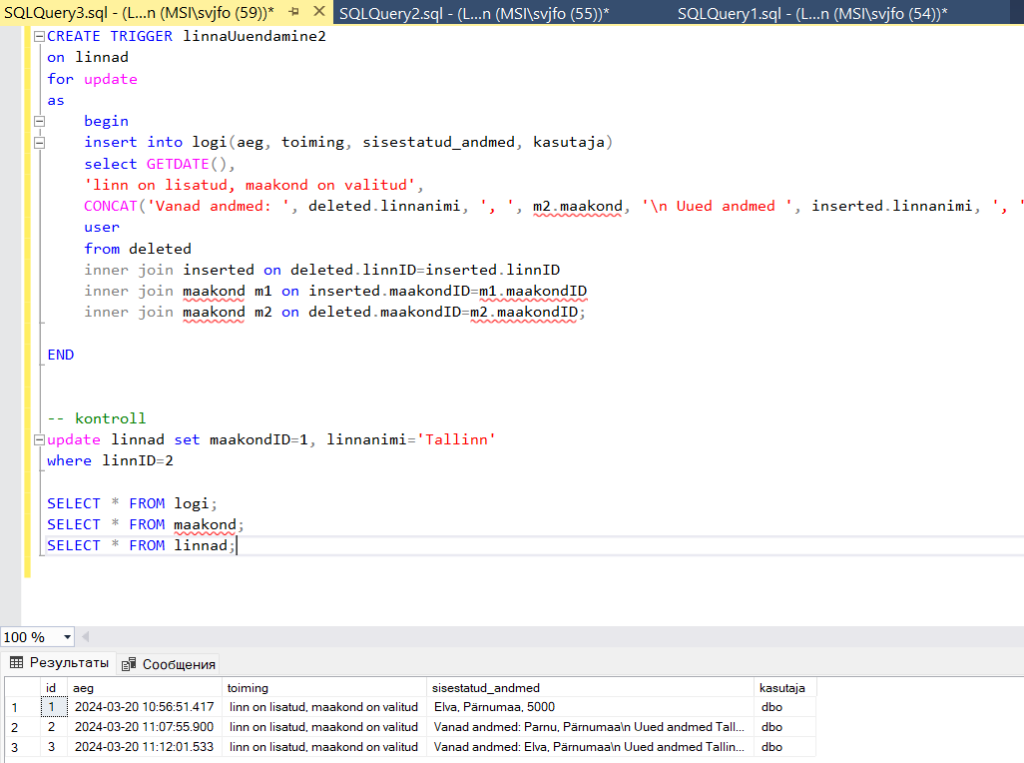
Task: Collapse the update linnad statement
Action: pyautogui.click(x=39, y=440)
